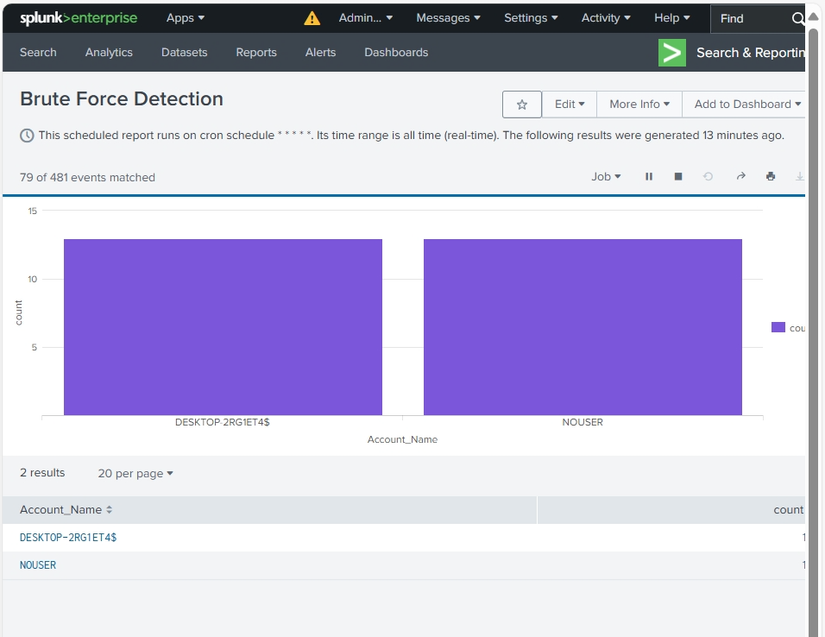Expand the More Info dropdown
Screen dimensions: 825x637
(x=639, y=104)
